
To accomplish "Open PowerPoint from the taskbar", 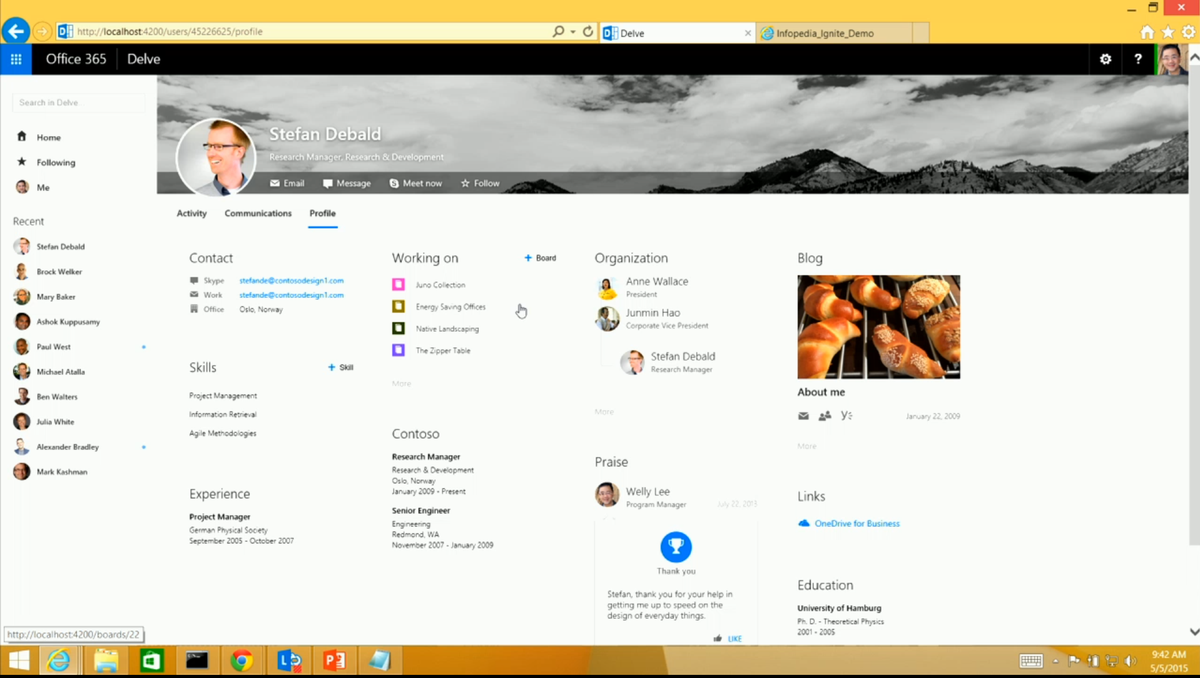I will pos(334,660).
